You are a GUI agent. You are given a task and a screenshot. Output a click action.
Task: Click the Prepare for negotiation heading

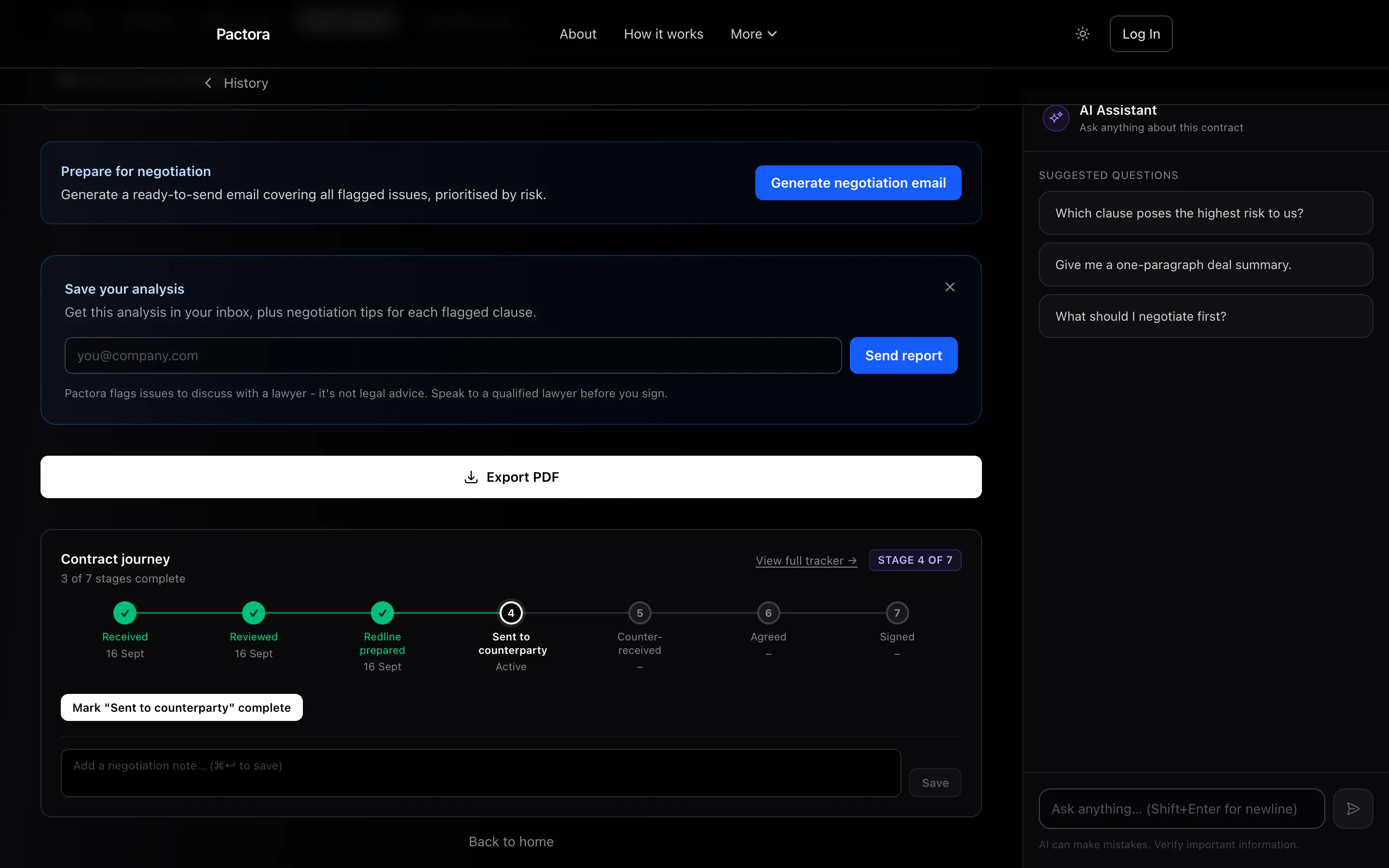136,171
